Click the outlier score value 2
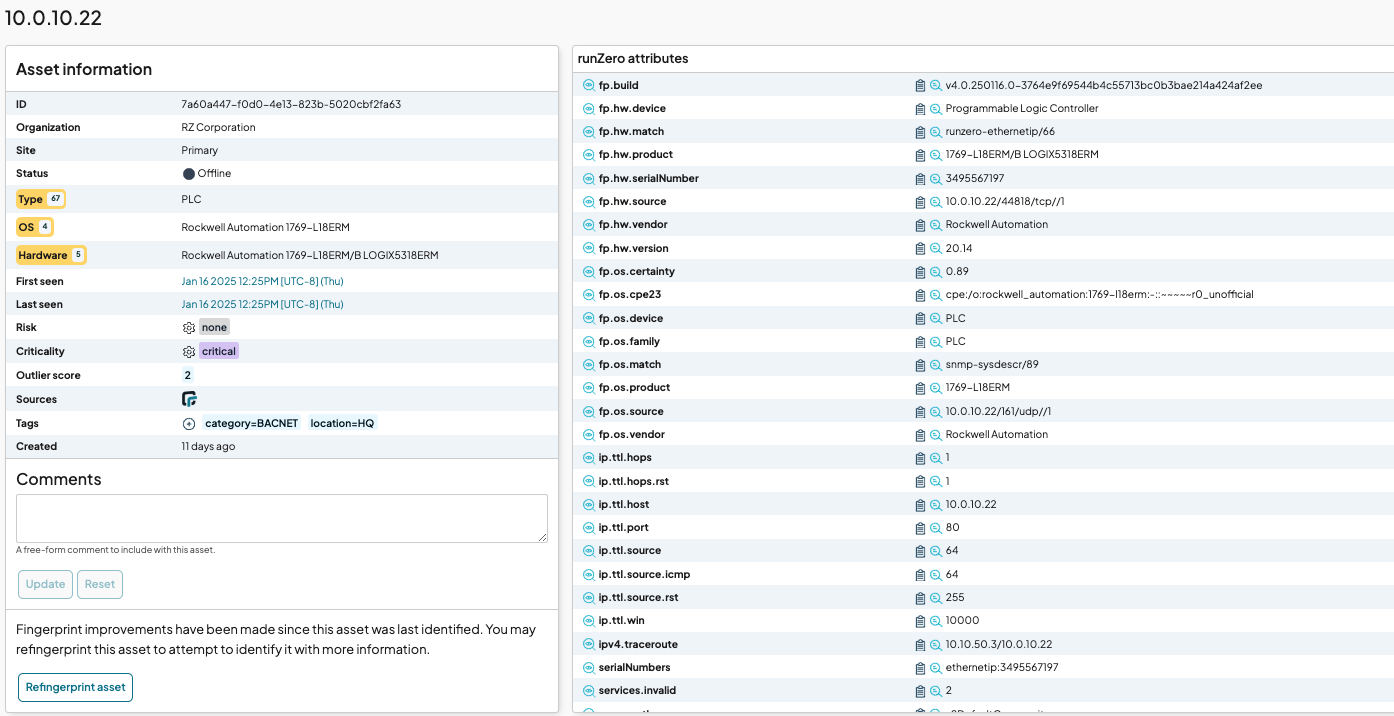Viewport: 1394px width, 716px height. click(x=187, y=376)
